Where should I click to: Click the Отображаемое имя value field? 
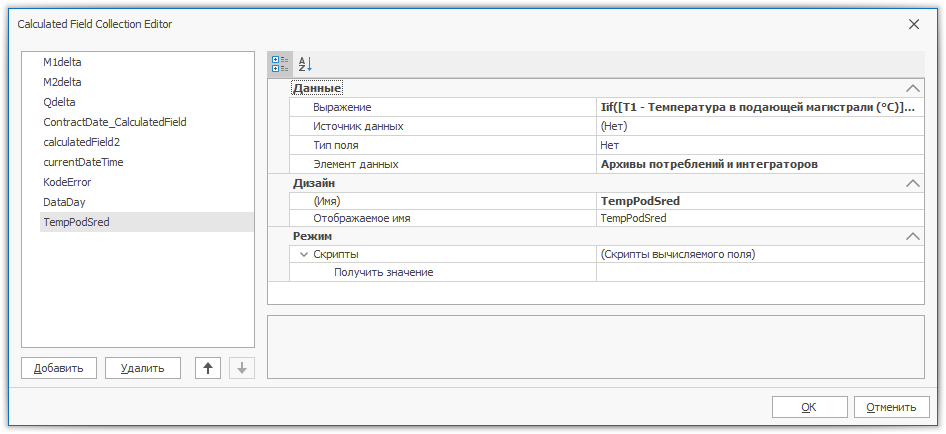[x=757, y=218]
